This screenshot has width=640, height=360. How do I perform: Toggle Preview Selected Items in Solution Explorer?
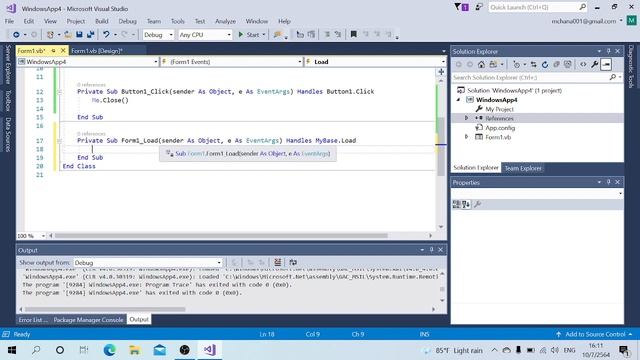pyautogui.click(x=606, y=64)
